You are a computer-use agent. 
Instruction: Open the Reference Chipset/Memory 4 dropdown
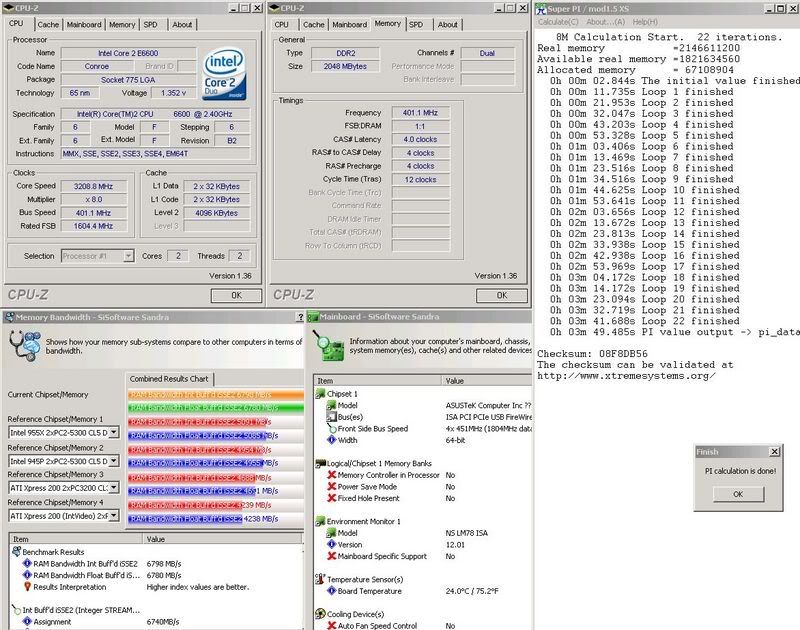pyautogui.click(x=114, y=516)
